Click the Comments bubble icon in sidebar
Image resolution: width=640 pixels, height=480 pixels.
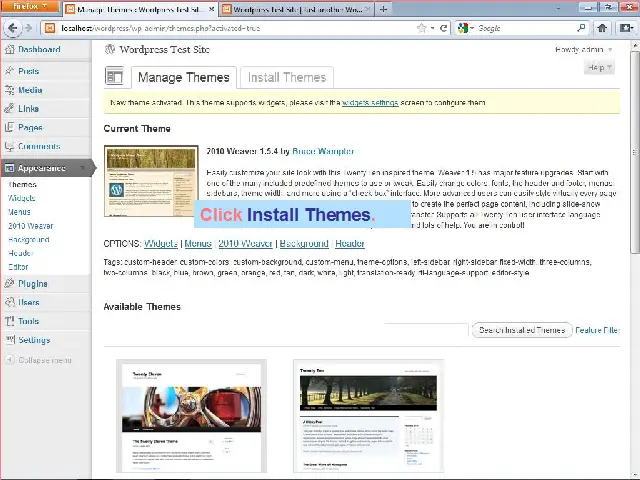[9, 146]
